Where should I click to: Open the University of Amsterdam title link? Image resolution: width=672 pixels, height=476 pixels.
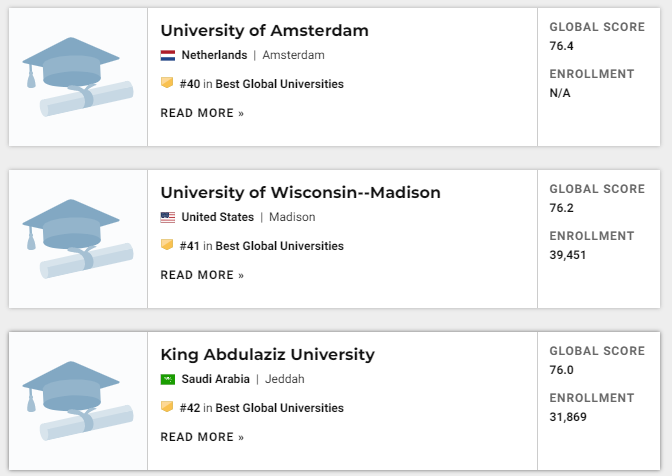tap(264, 30)
